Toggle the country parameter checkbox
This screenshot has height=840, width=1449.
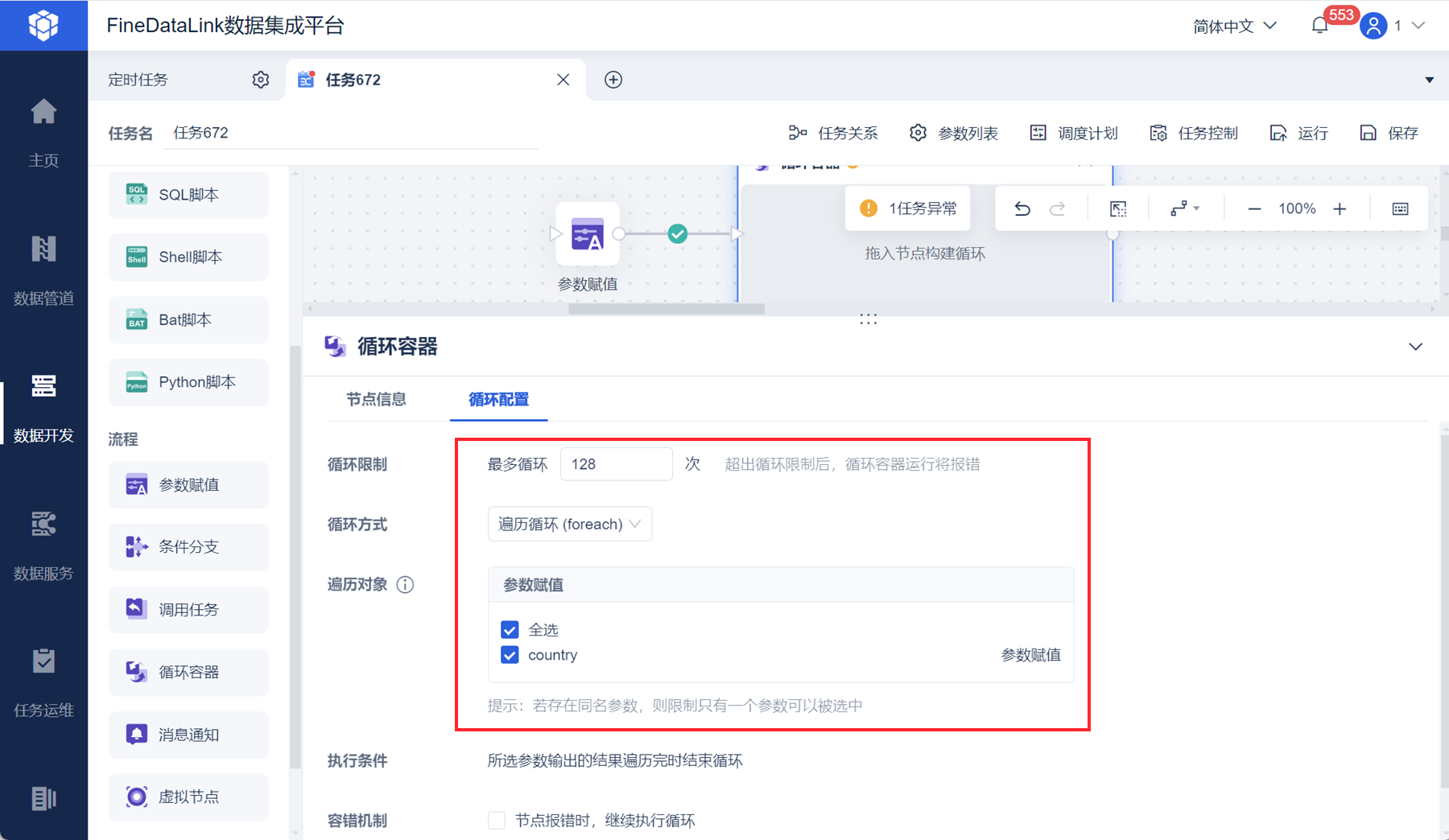click(x=510, y=655)
